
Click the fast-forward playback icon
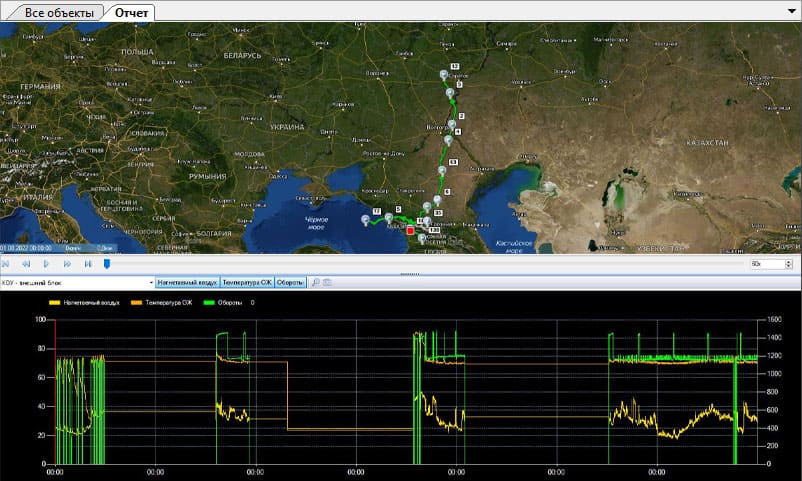tap(67, 264)
